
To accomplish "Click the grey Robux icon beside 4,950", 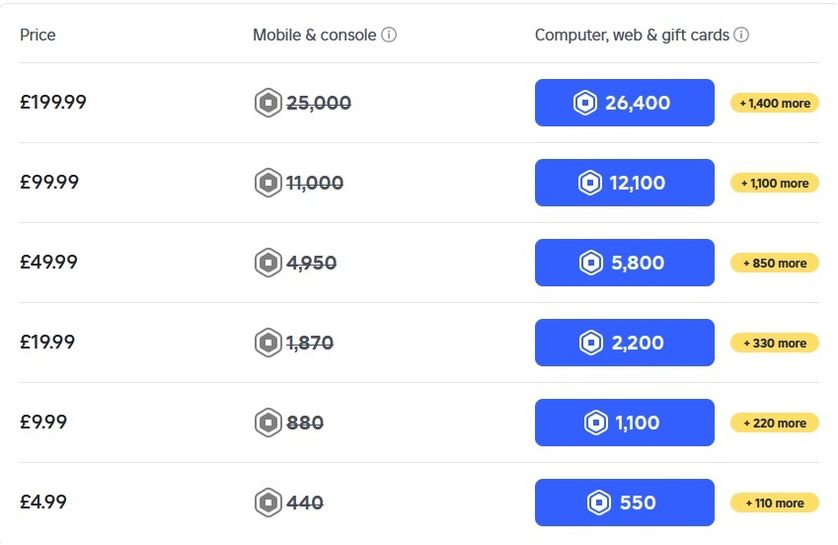I will coord(268,262).
